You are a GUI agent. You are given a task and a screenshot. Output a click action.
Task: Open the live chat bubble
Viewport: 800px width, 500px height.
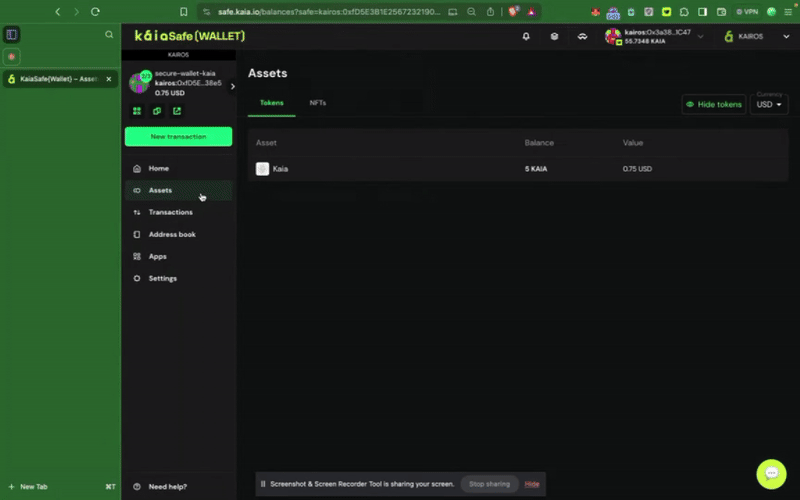point(771,473)
